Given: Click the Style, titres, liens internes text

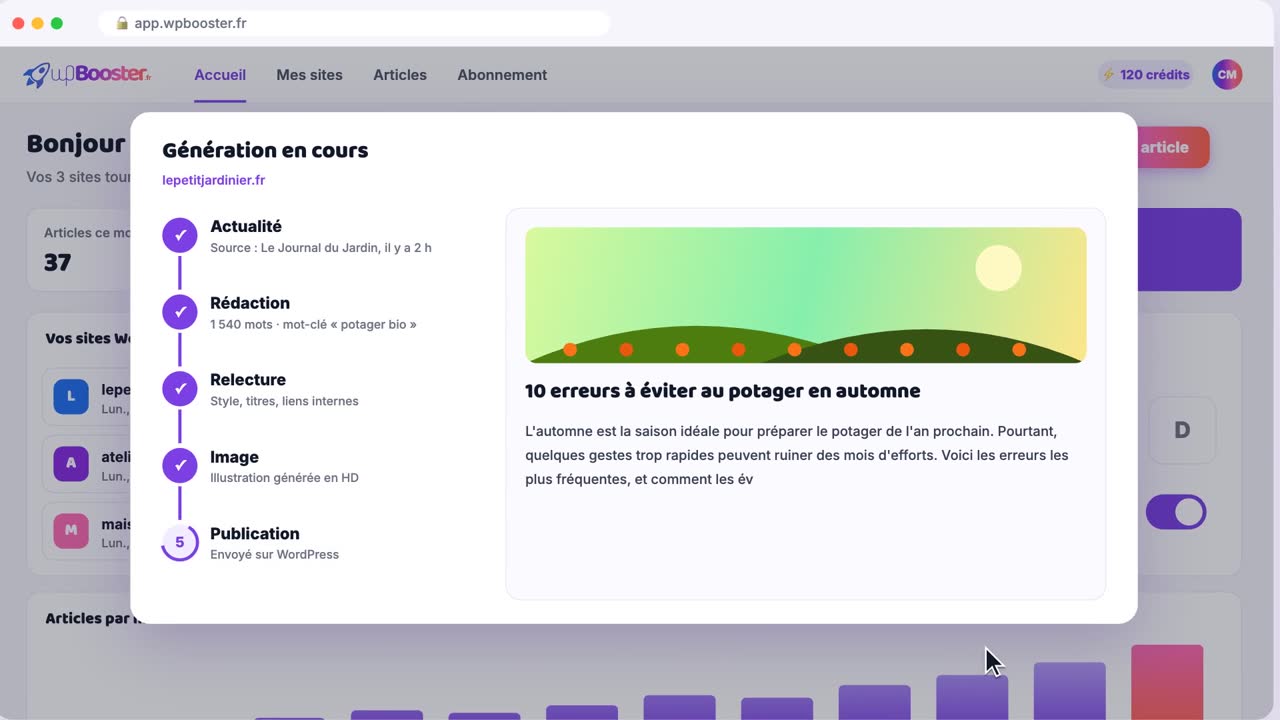Looking at the screenshot, I should pyautogui.click(x=284, y=401).
